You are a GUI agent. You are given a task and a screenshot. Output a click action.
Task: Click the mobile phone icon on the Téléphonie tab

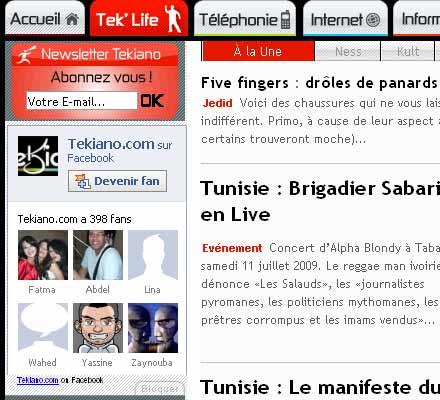(x=285, y=20)
